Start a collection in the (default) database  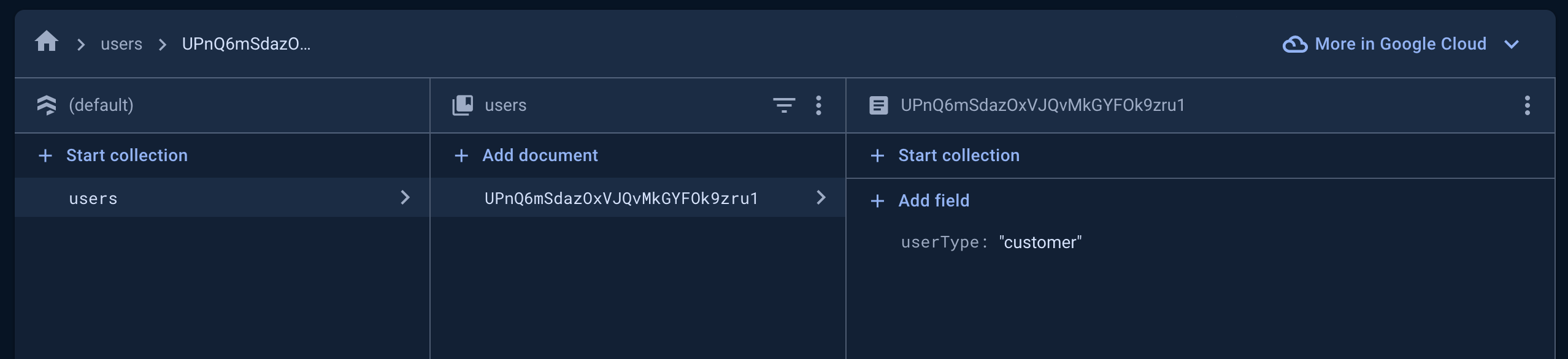[x=126, y=156]
